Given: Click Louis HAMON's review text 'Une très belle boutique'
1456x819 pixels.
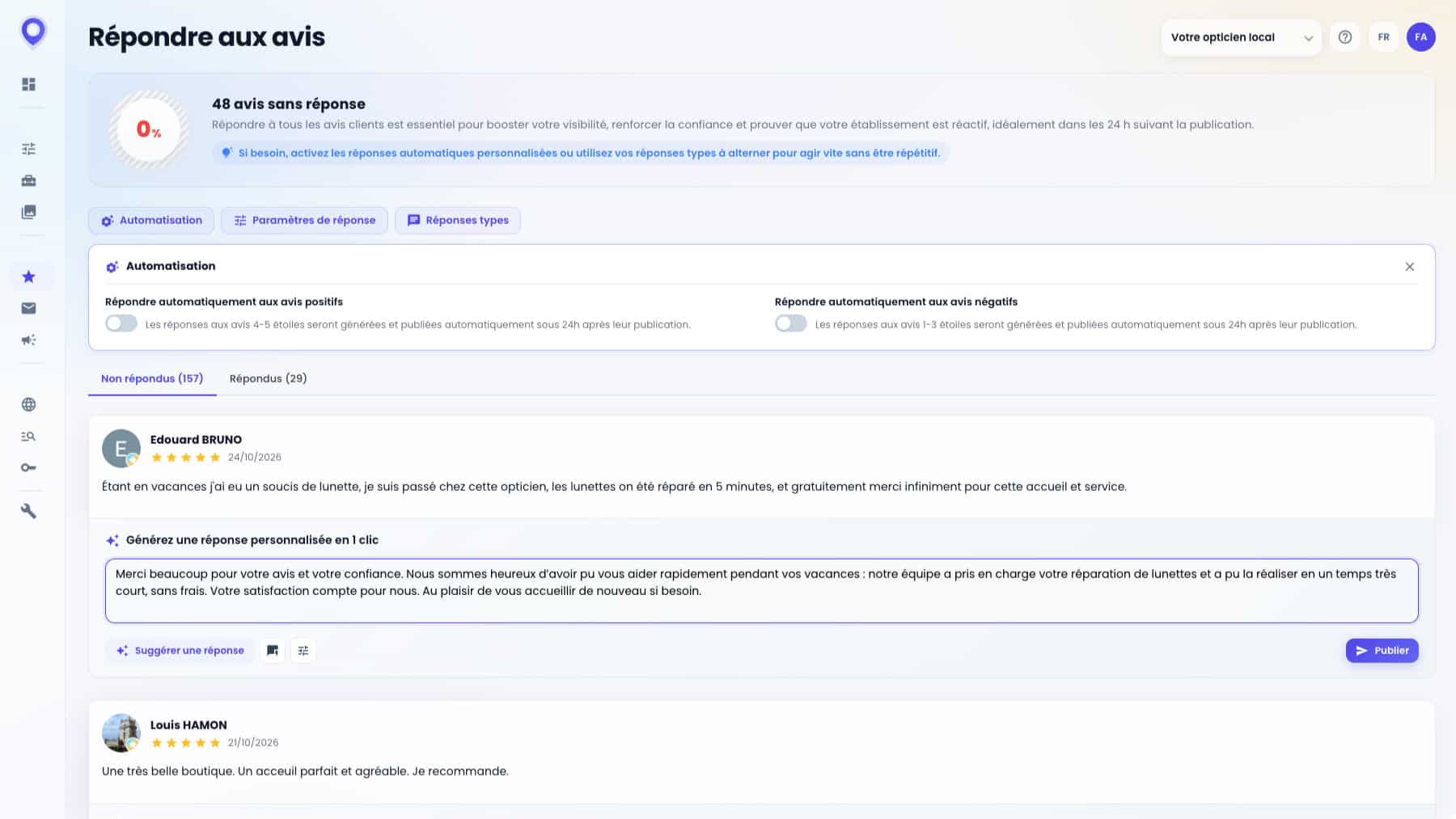Looking at the screenshot, I should pyautogui.click(x=305, y=771).
